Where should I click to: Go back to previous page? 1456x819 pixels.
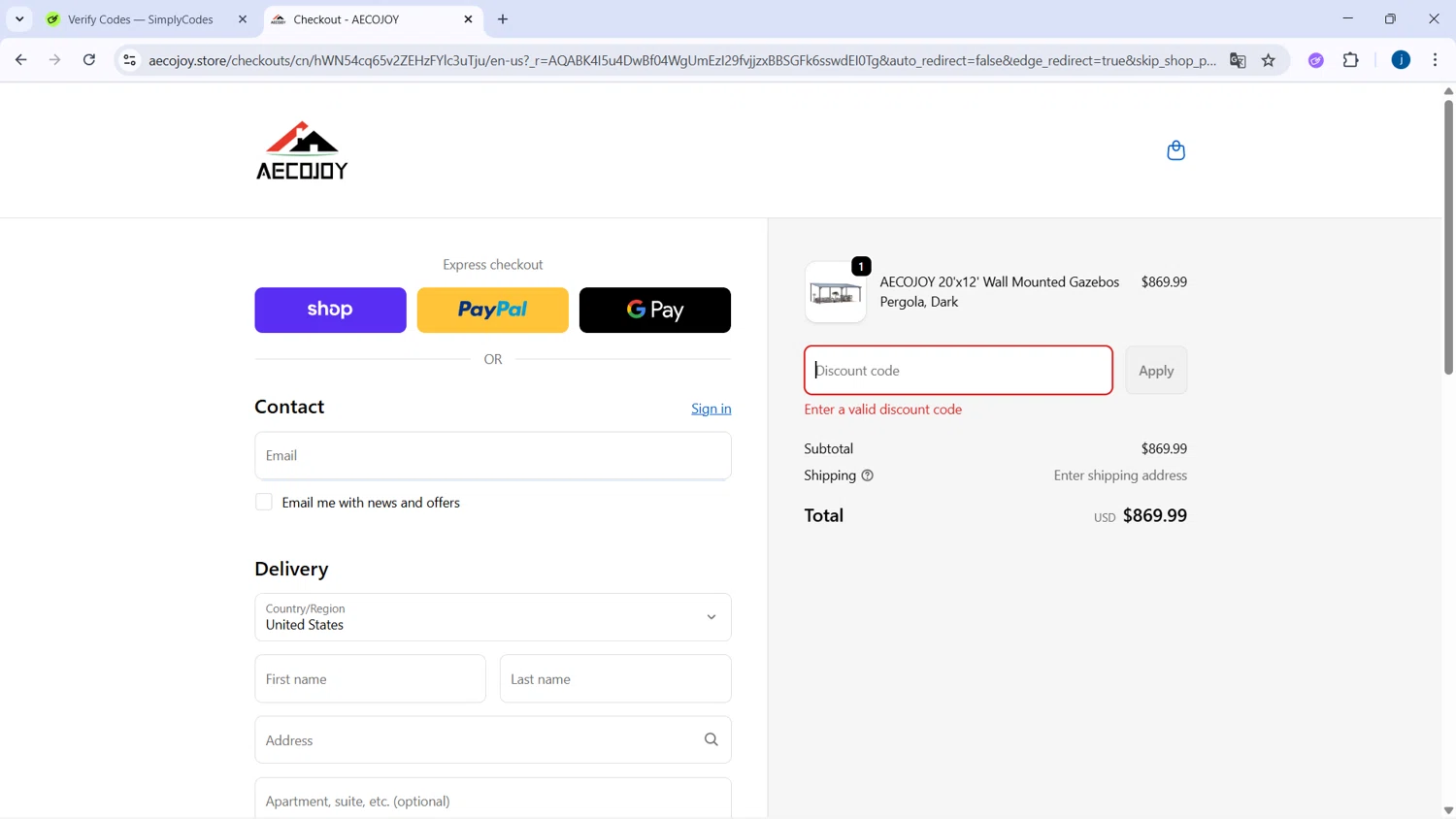click(20, 60)
